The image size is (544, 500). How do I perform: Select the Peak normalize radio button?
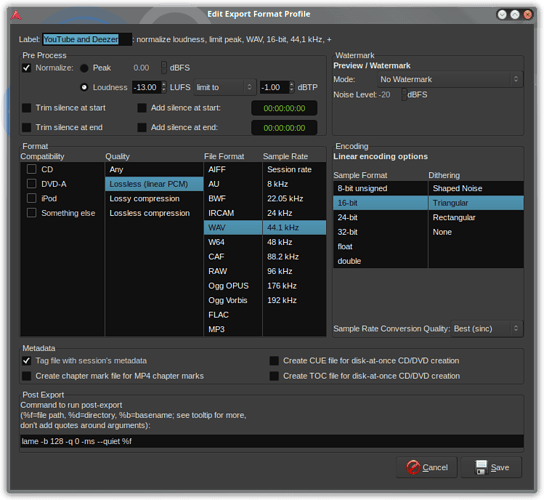[84, 68]
